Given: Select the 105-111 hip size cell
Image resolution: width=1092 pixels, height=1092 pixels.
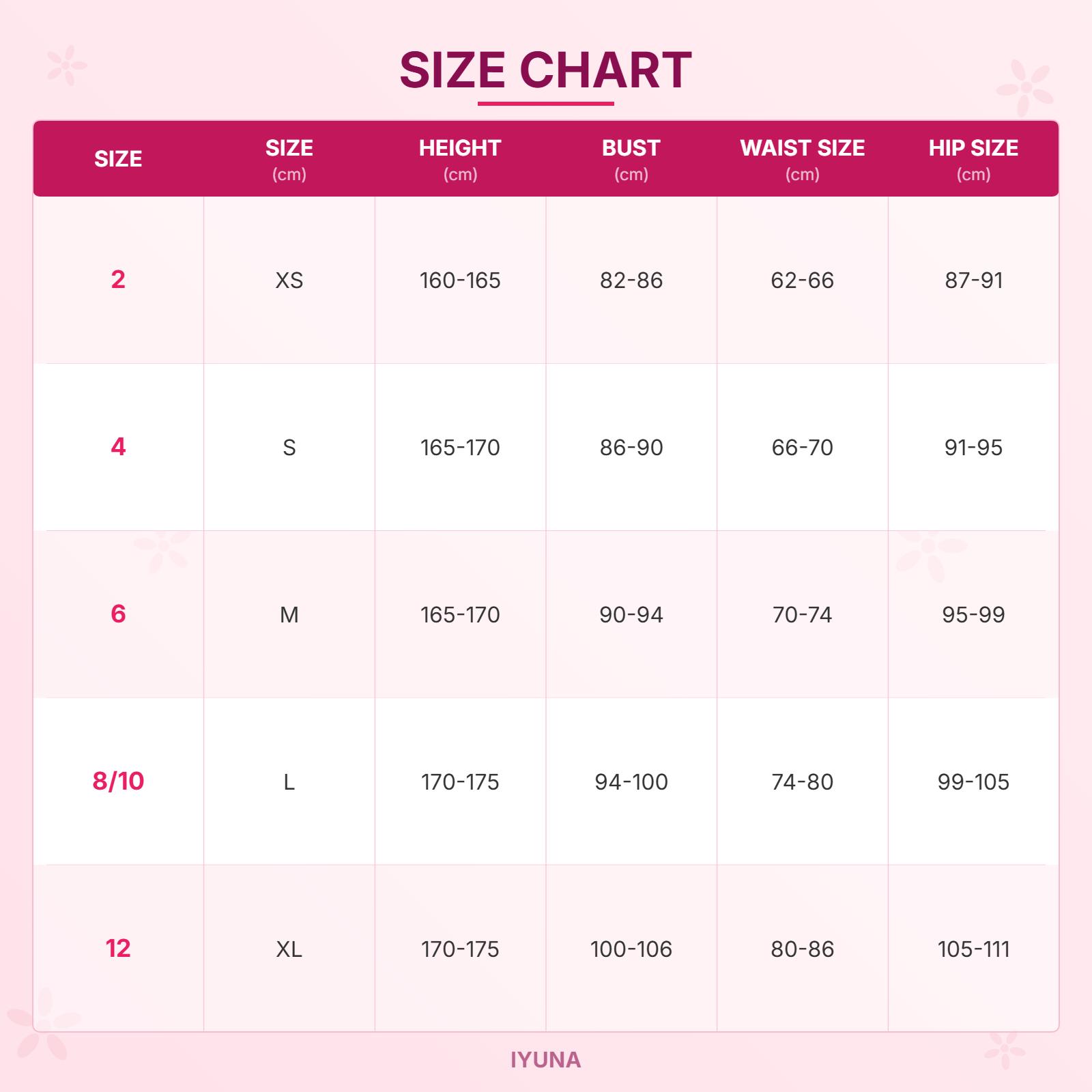Looking at the screenshot, I should pyautogui.click(x=973, y=949).
